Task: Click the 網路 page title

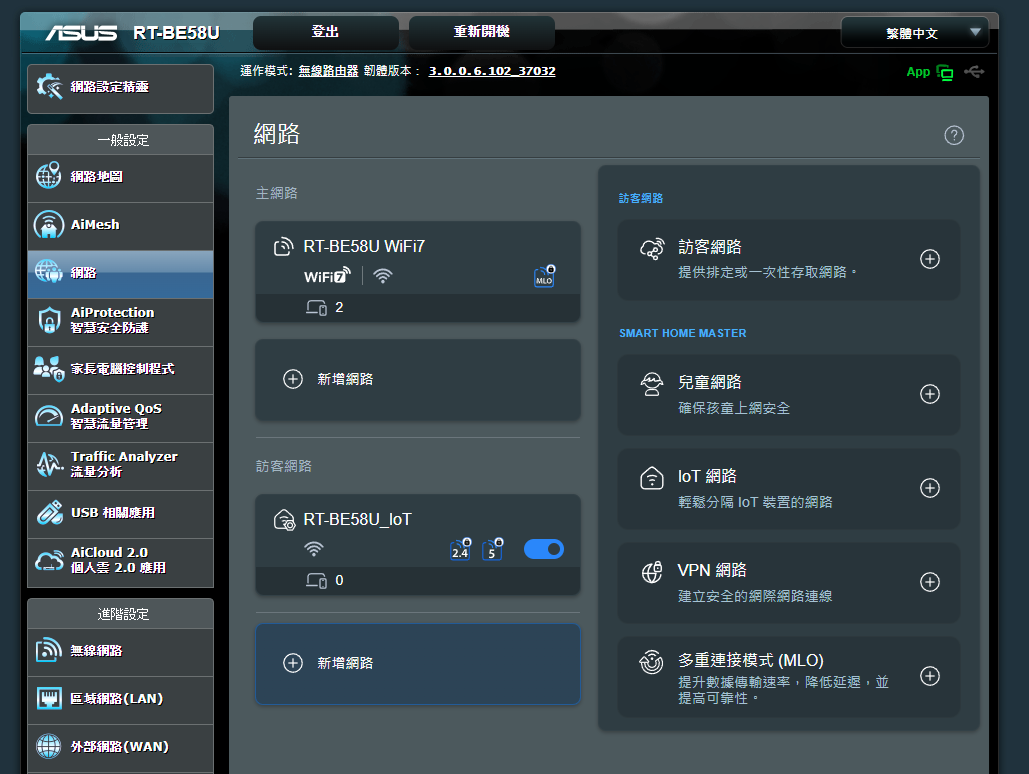Action: [276, 134]
